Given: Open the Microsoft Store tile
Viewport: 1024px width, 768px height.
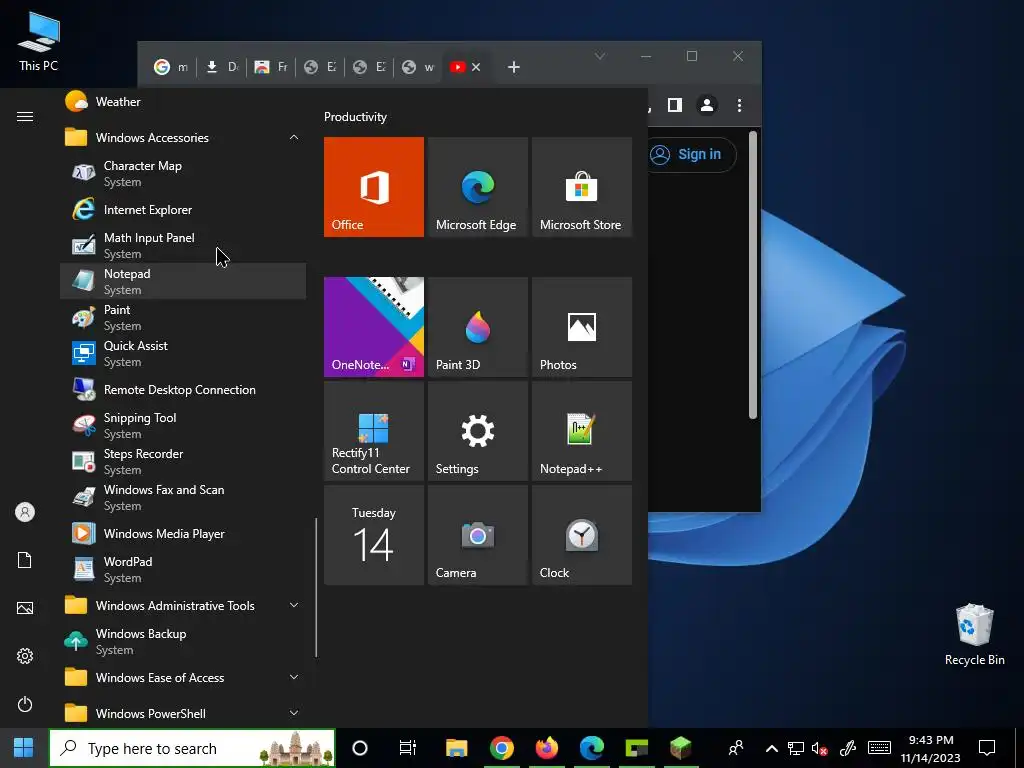Looking at the screenshot, I should [x=582, y=187].
